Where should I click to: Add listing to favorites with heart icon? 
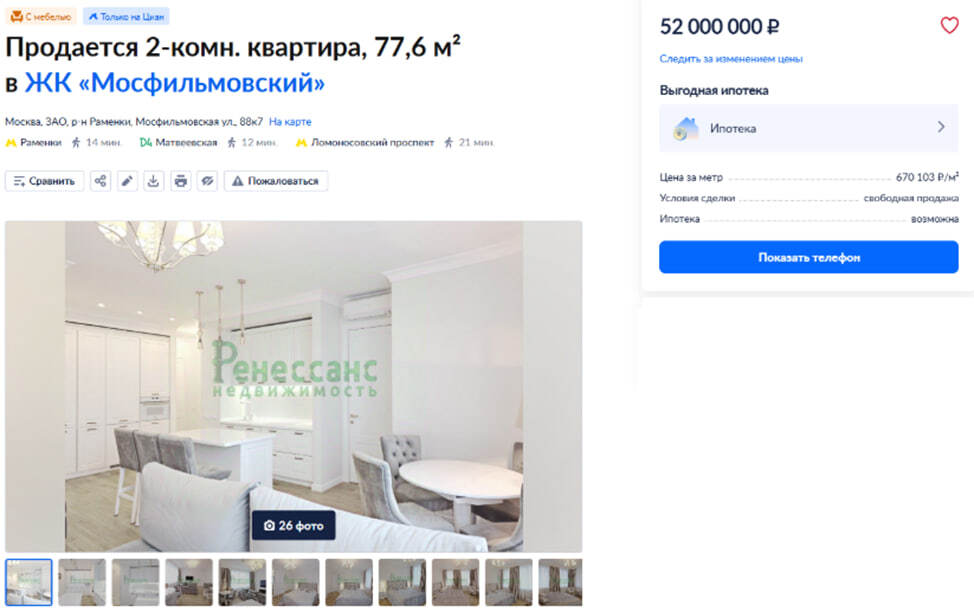coord(949,25)
